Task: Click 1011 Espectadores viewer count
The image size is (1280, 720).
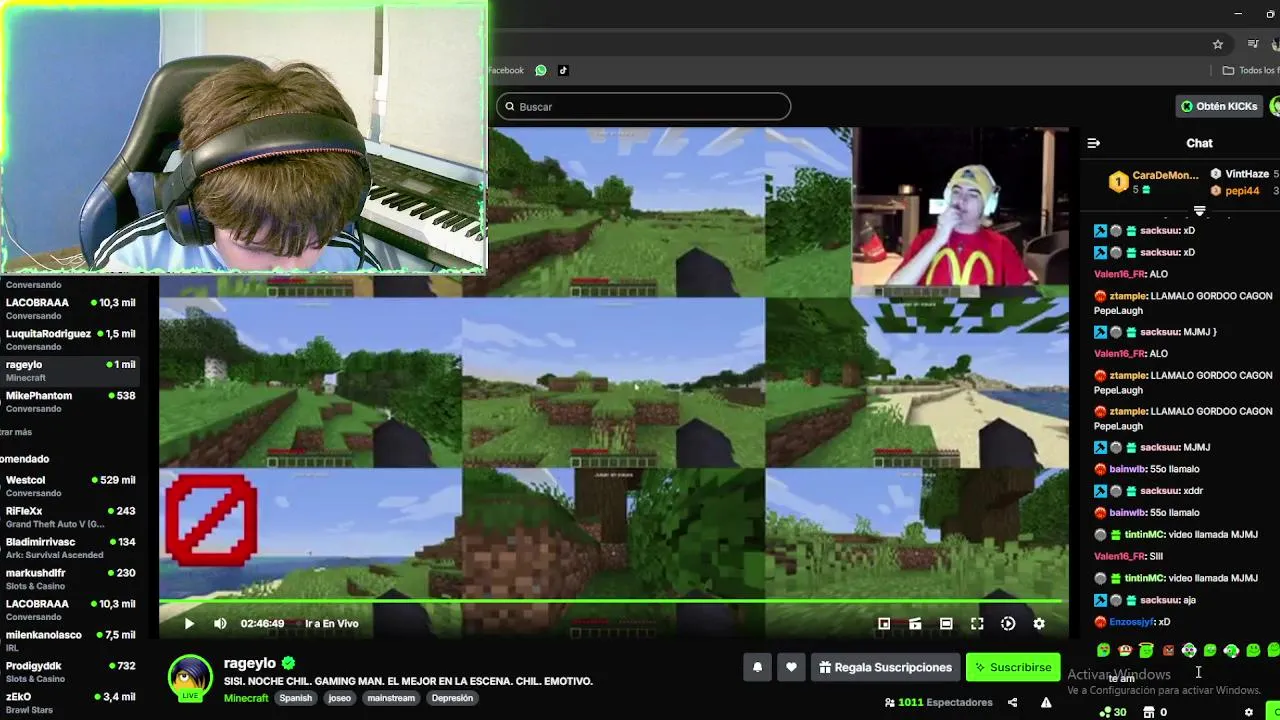Action: coord(939,702)
